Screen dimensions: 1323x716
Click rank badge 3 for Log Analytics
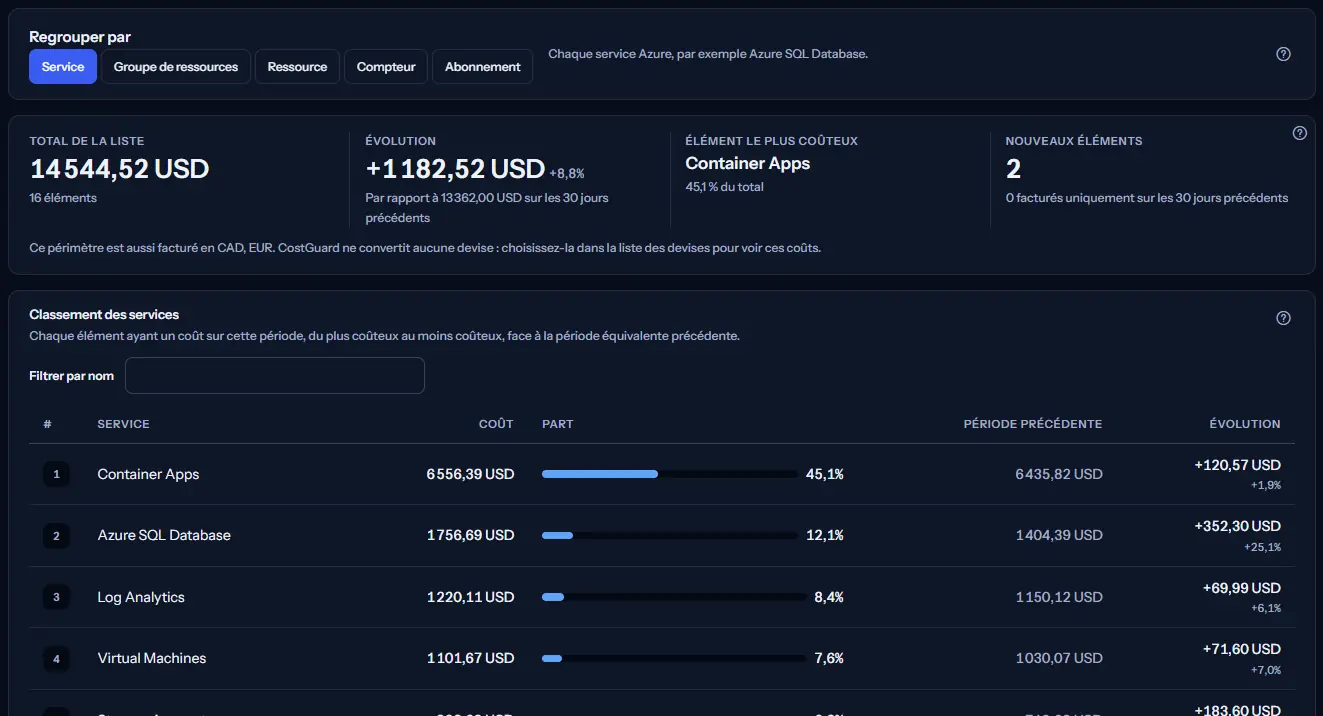tap(56, 597)
